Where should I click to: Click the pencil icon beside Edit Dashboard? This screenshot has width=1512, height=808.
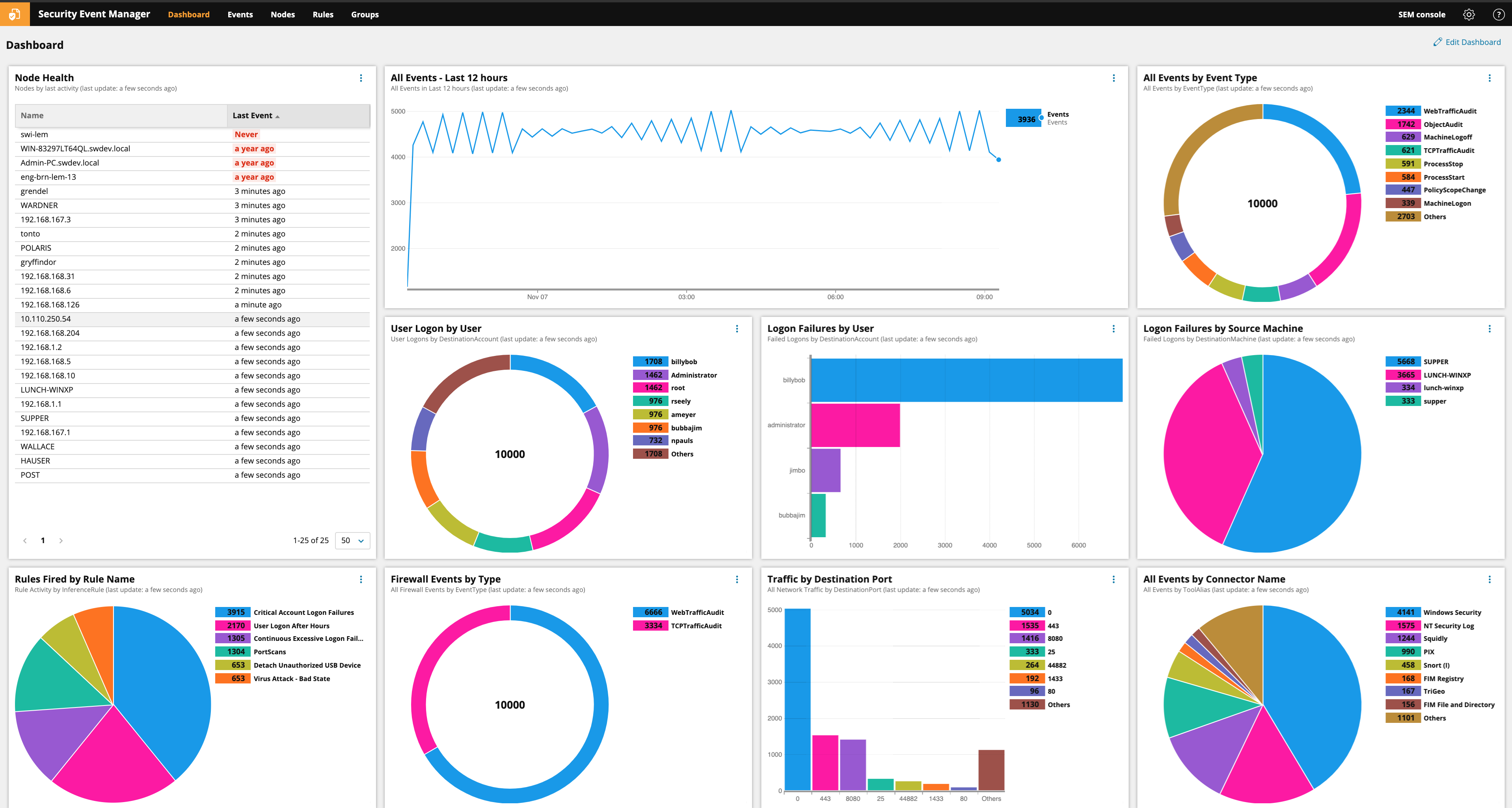point(1438,42)
